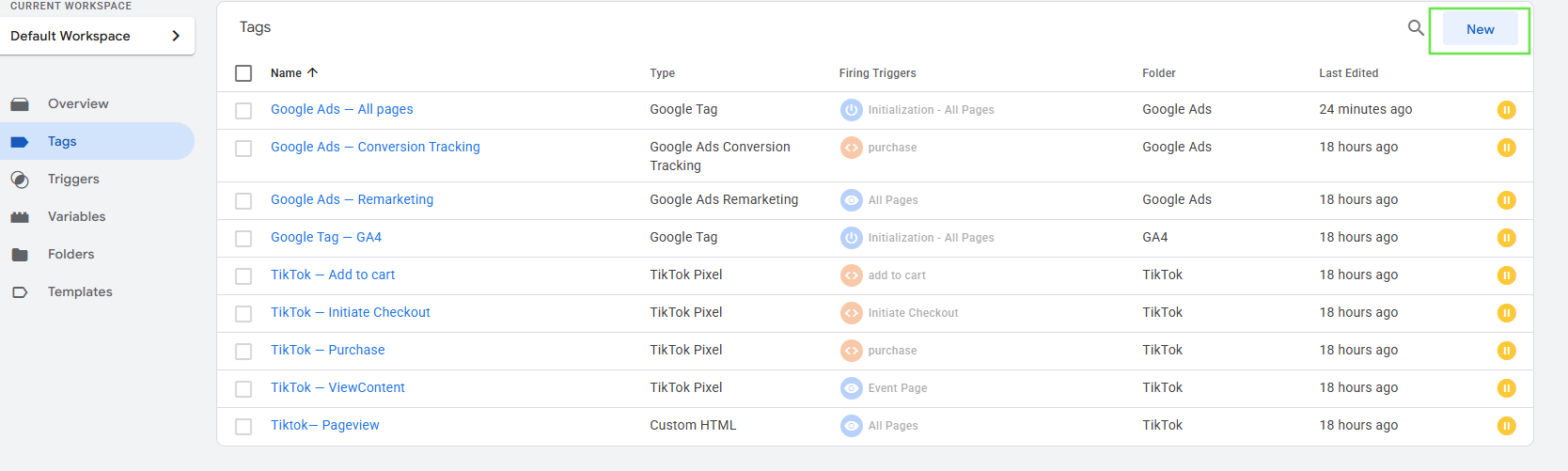Click the Overview sidebar icon

20,104
